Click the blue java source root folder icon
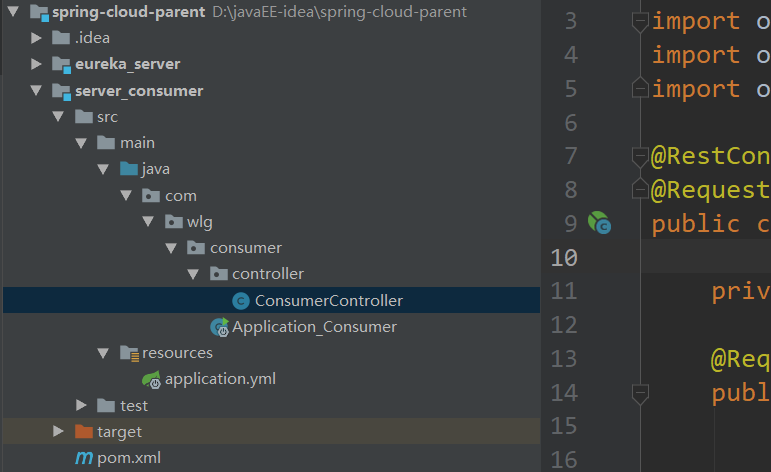Image resolution: width=771 pixels, height=472 pixels. [129, 169]
